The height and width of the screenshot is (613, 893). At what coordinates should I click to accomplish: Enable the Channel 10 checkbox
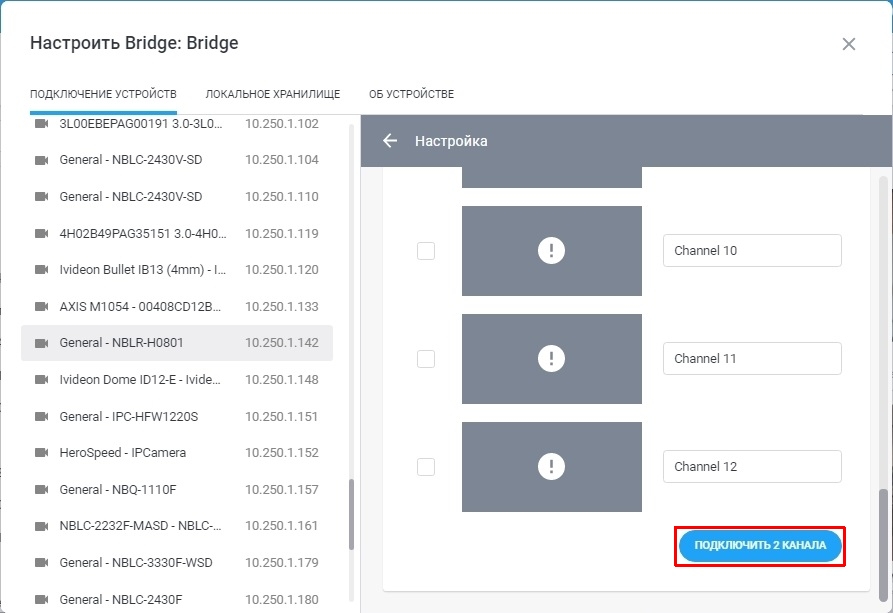click(426, 251)
